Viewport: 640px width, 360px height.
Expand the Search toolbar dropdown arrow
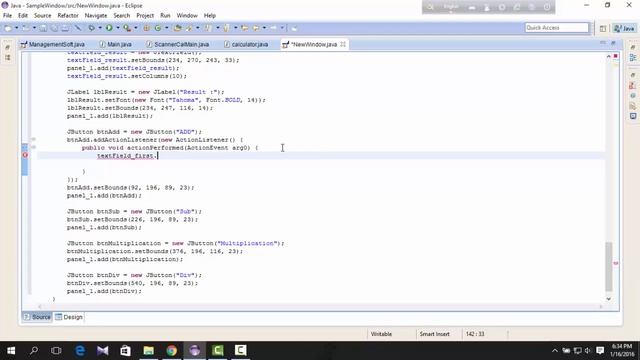coord(198,28)
